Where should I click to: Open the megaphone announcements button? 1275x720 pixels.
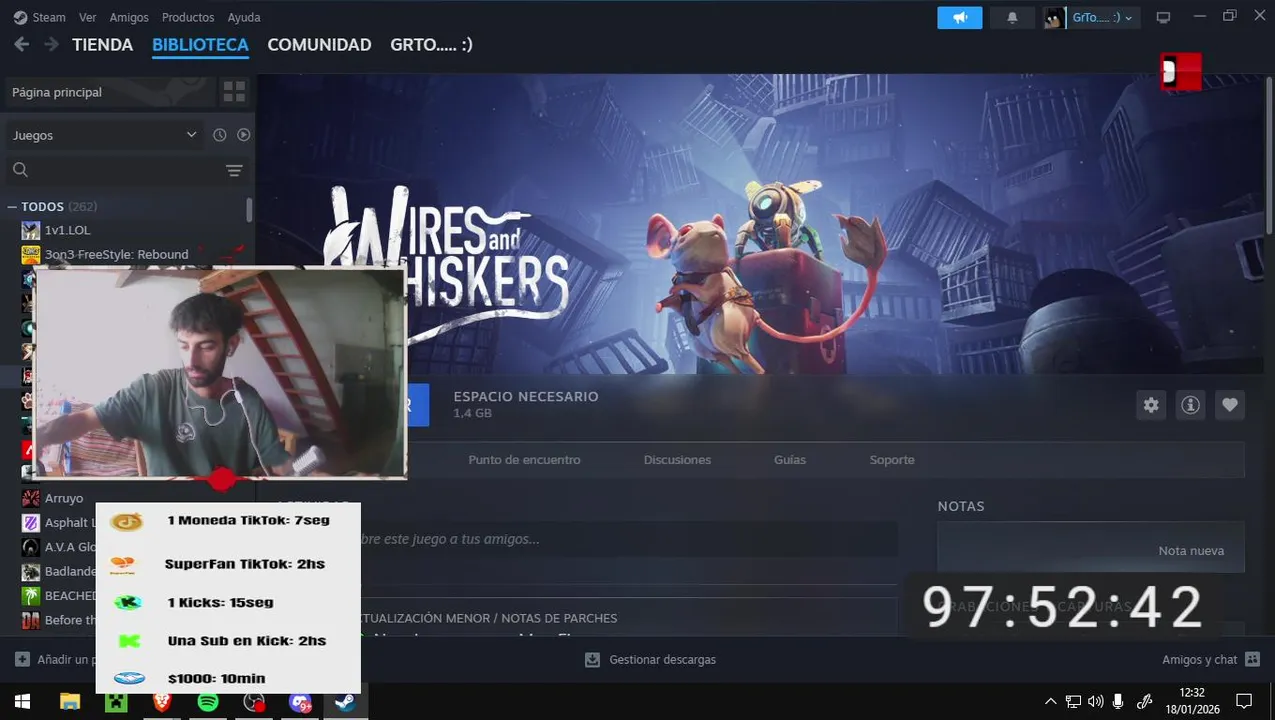click(960, 18)
